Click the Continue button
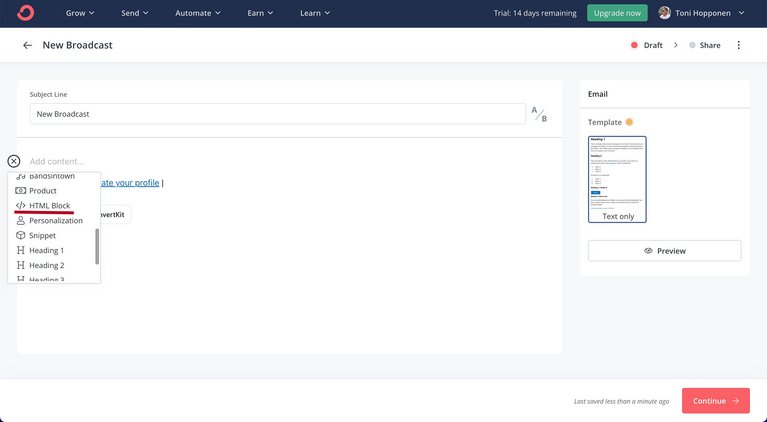Viewport: 767px width, 422px height. (716, 400)
